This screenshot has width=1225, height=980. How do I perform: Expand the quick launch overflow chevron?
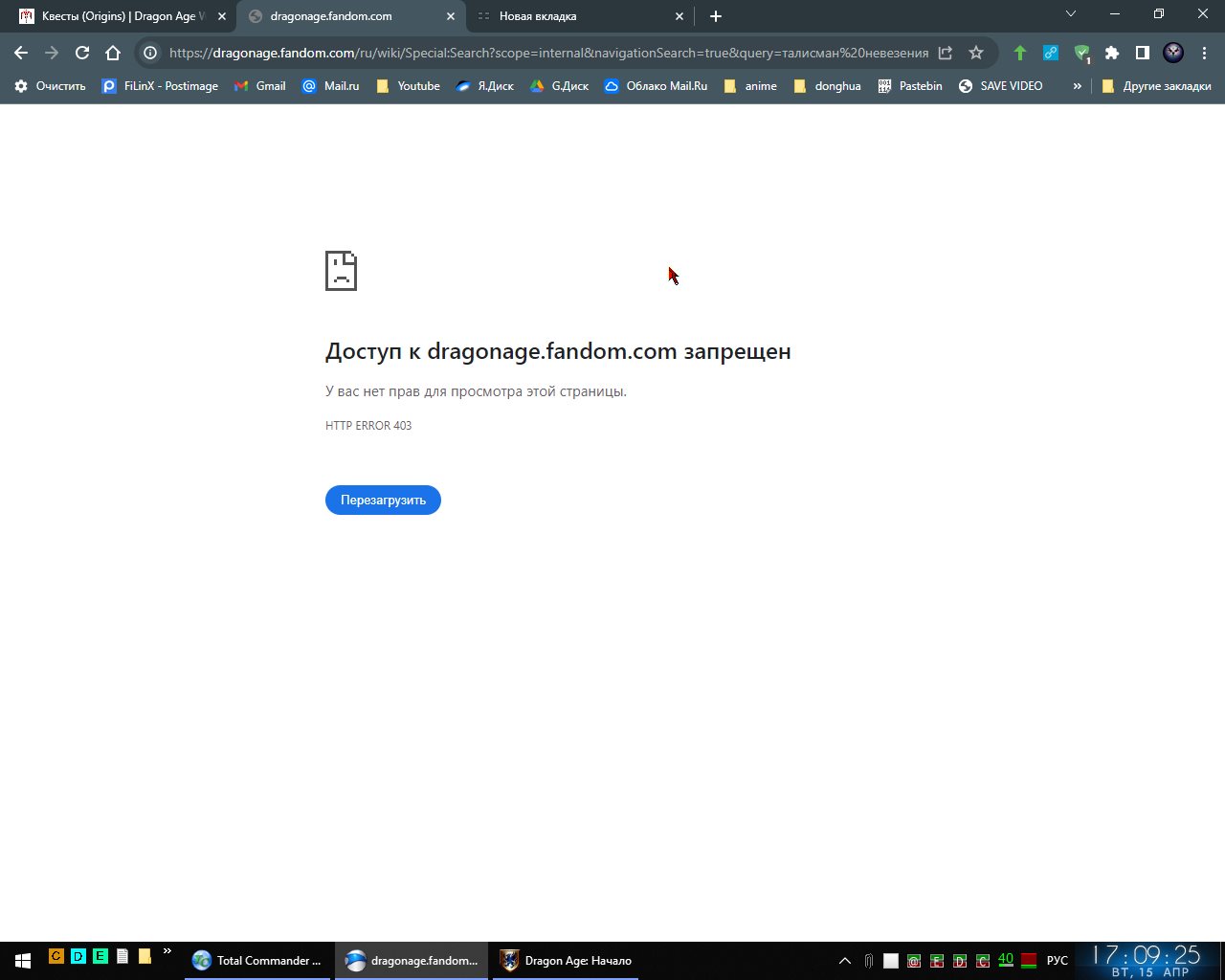pos(167,951)
